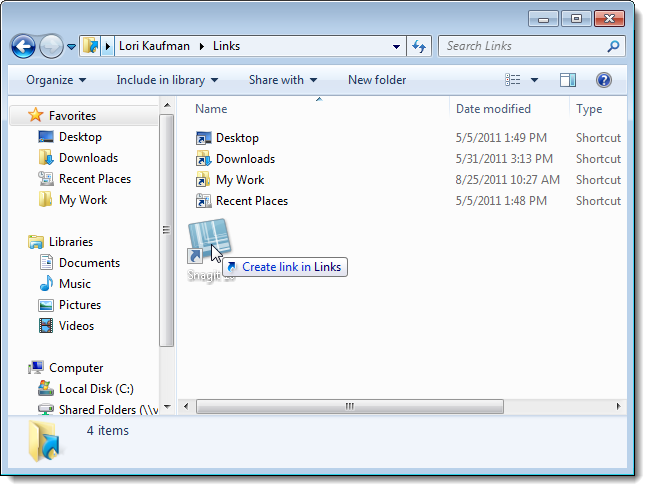Expand the root breadcrumb arrow before Lori Kaufman

[107, 46]
